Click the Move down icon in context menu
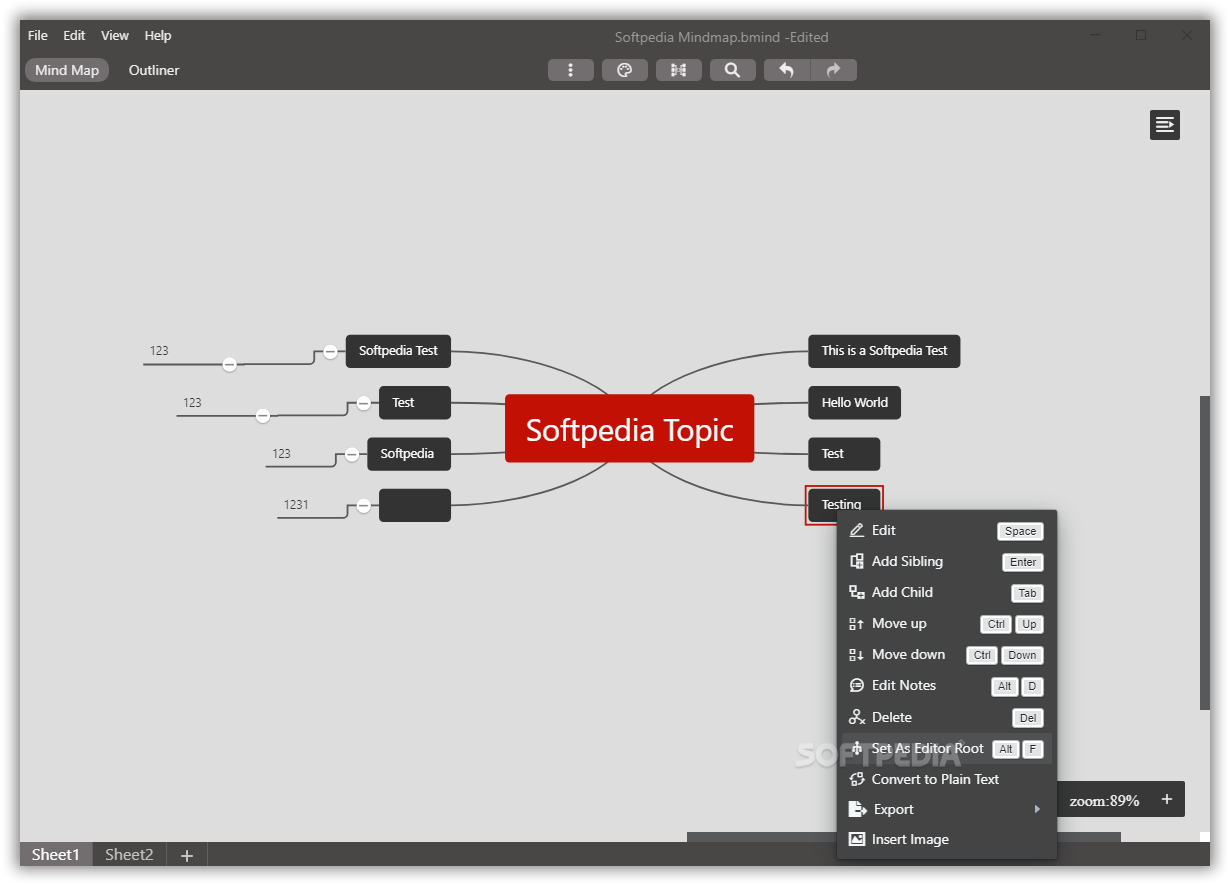Screen dimensions: 1230x886 point(857,654)
